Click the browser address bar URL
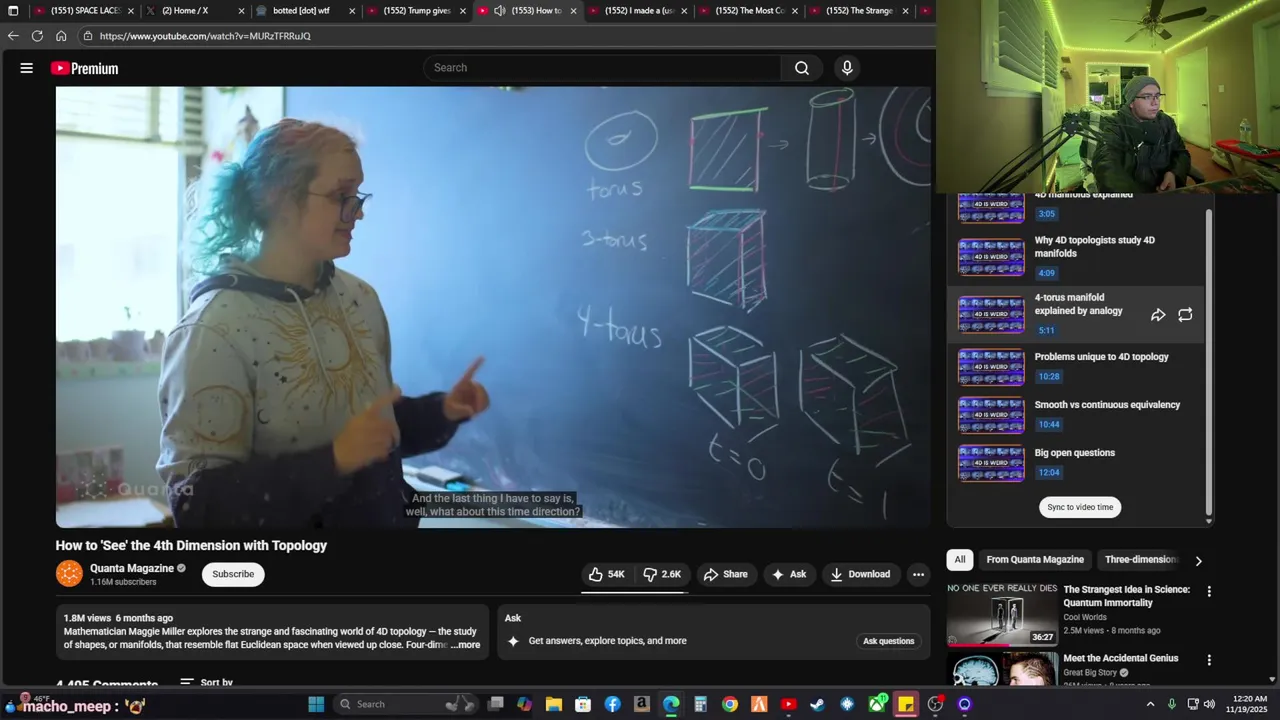Viewport: 1280px width, 720px height. tap(205, 36)
